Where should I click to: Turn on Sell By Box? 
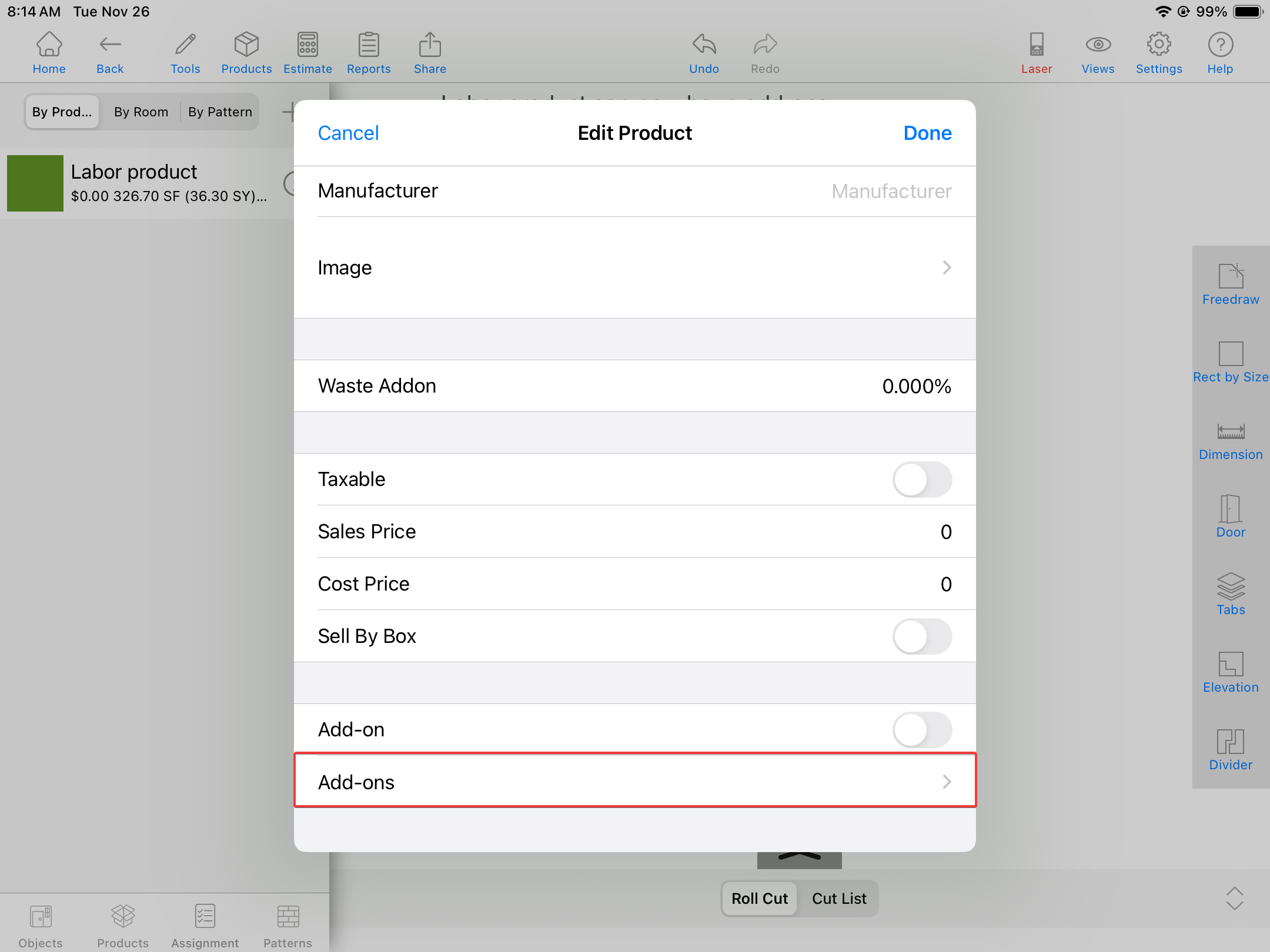(921, 636)
